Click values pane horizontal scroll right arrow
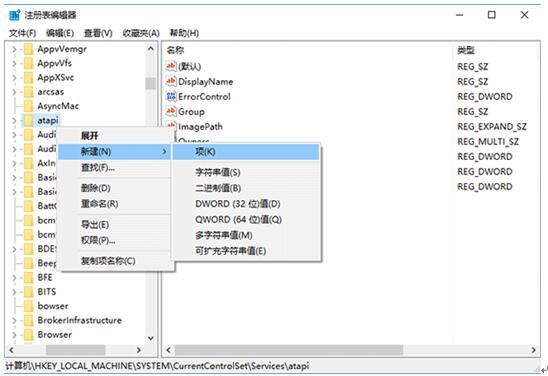Viewport: 548px width, 376px height. click(534, 350)
